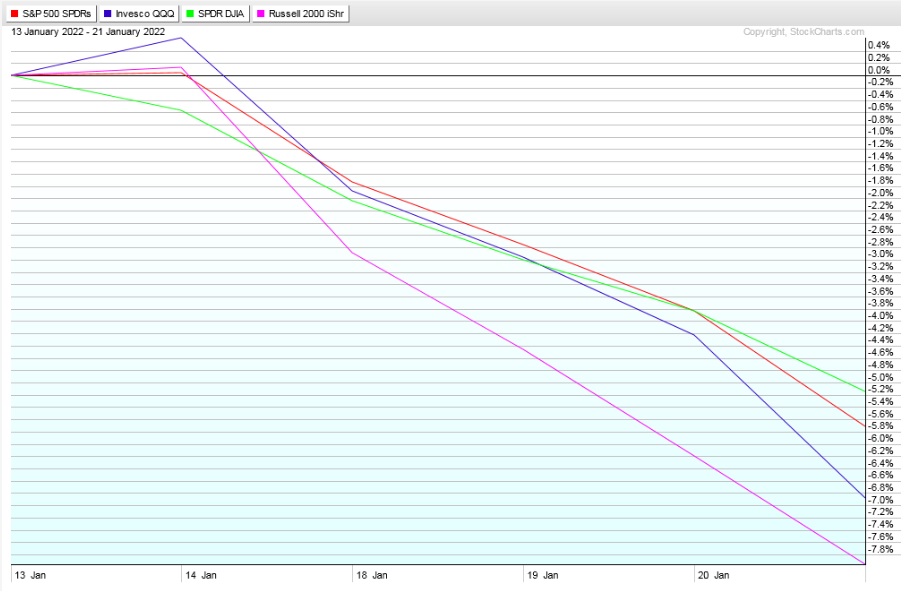Click the 0.2% y-axis label
906x592 pixels.
point(879,58)
